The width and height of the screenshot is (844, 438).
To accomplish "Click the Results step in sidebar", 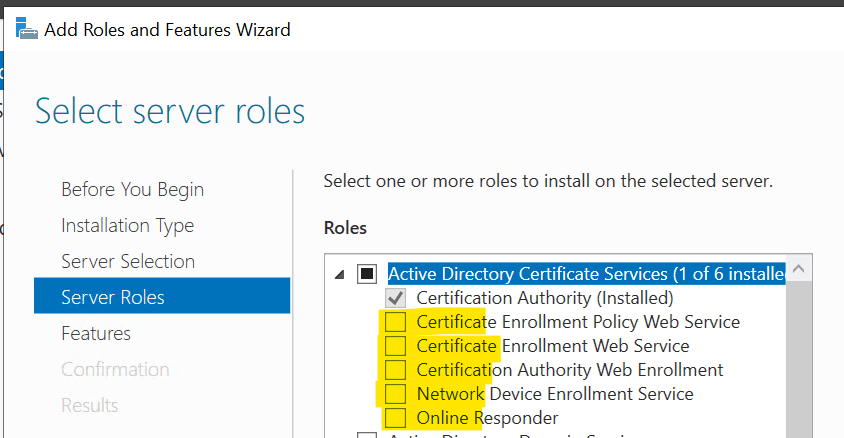I will 89,405.
